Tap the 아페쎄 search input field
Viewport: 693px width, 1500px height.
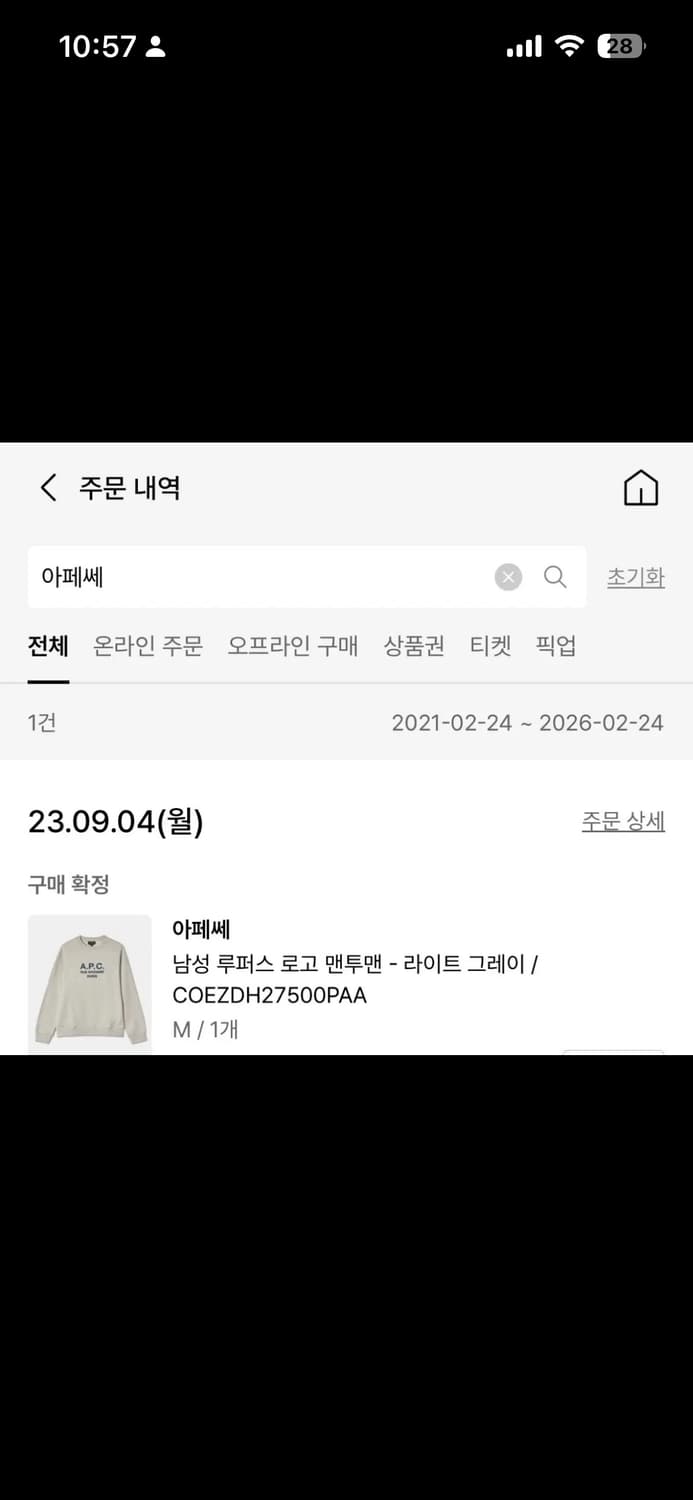(250, 576)
